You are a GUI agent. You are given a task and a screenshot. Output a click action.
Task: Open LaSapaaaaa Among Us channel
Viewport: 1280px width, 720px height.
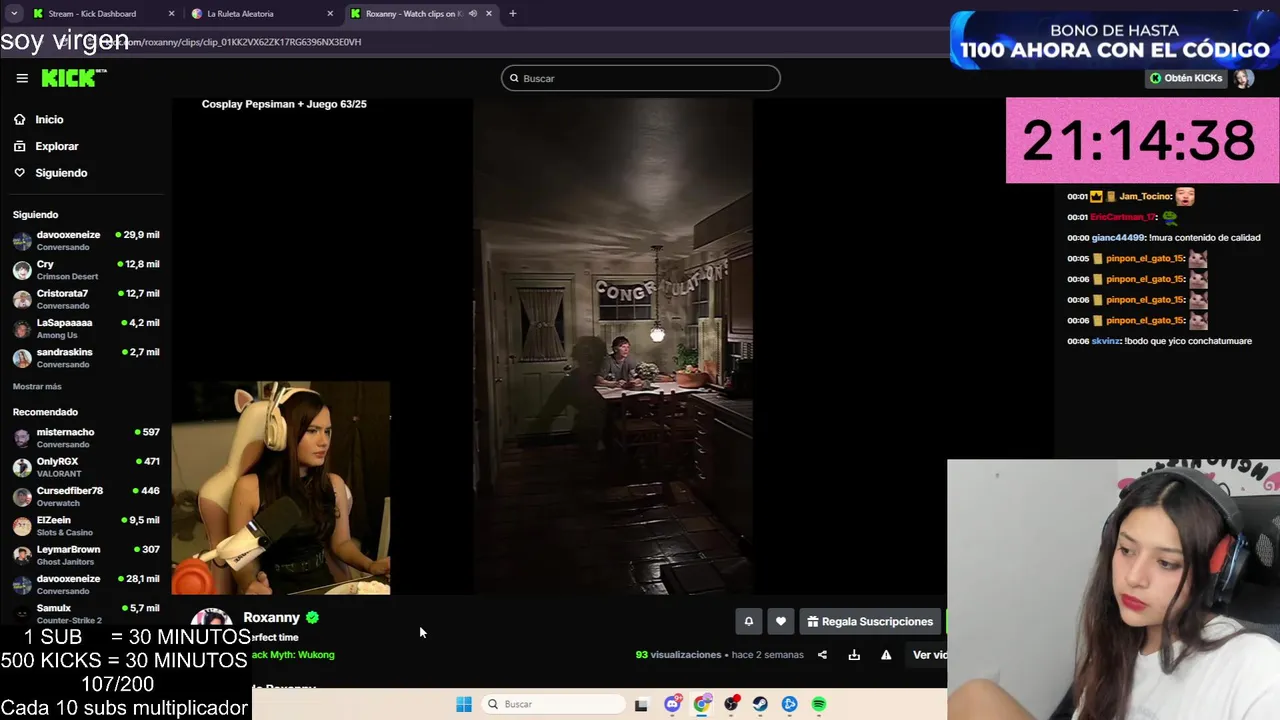[x=86, y=328]
